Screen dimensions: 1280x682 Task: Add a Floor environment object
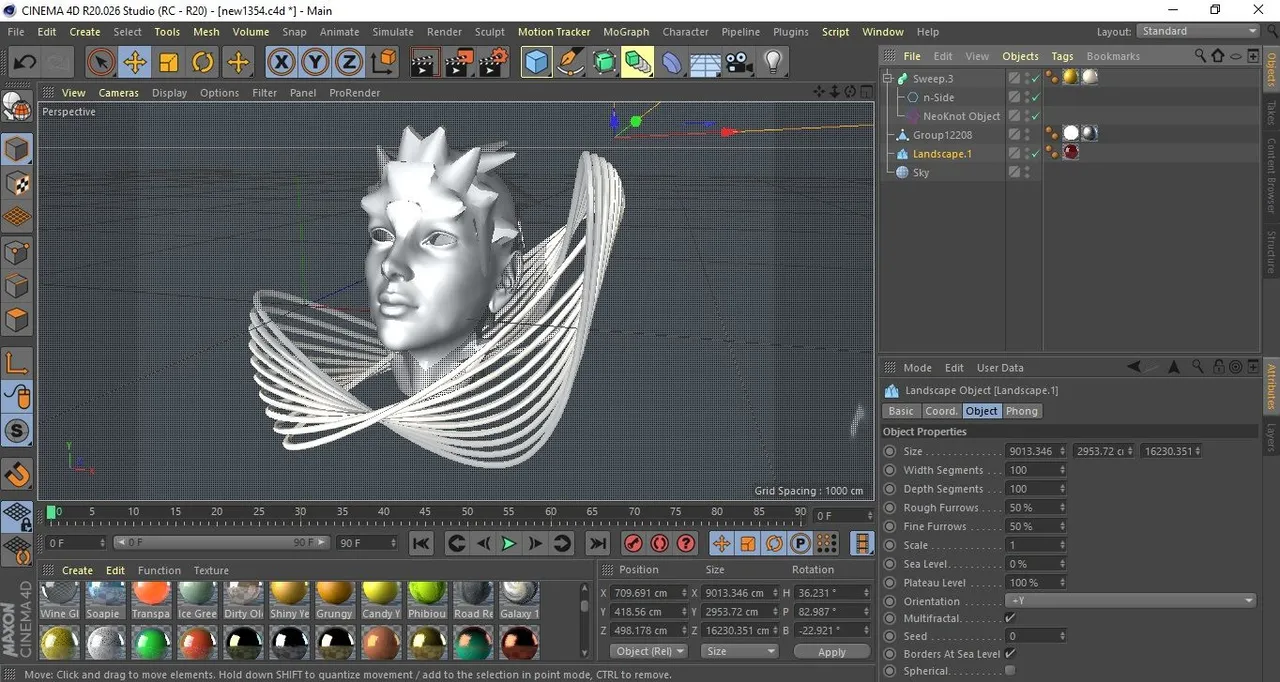tap(705, 63)
